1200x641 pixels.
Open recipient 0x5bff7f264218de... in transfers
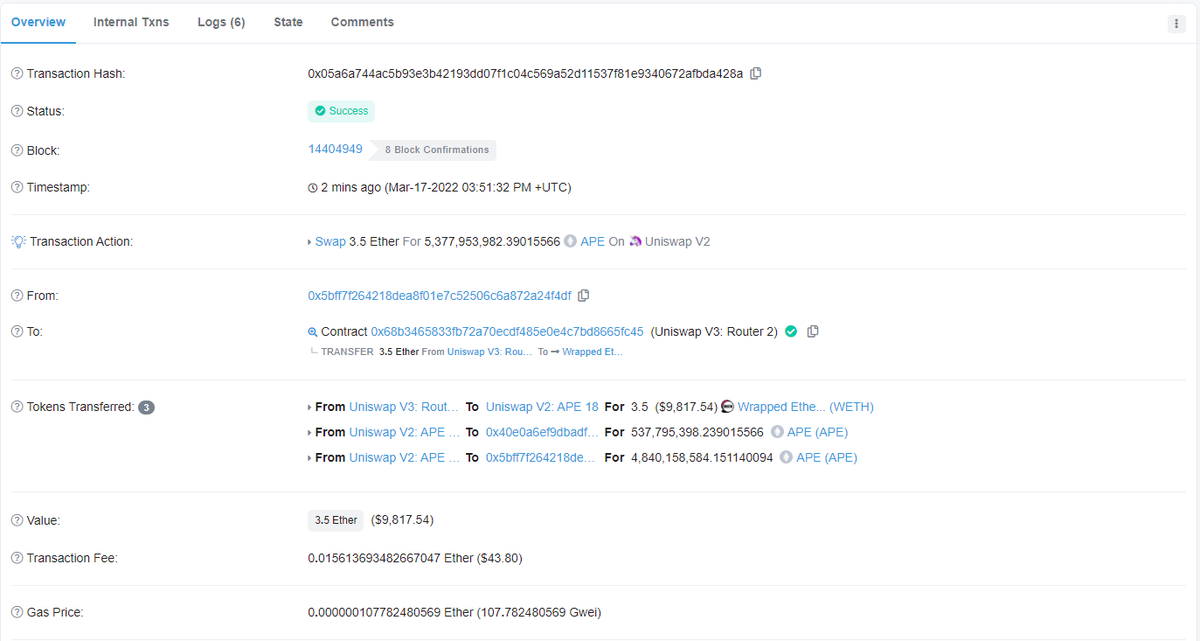click(x=542, y=458)
